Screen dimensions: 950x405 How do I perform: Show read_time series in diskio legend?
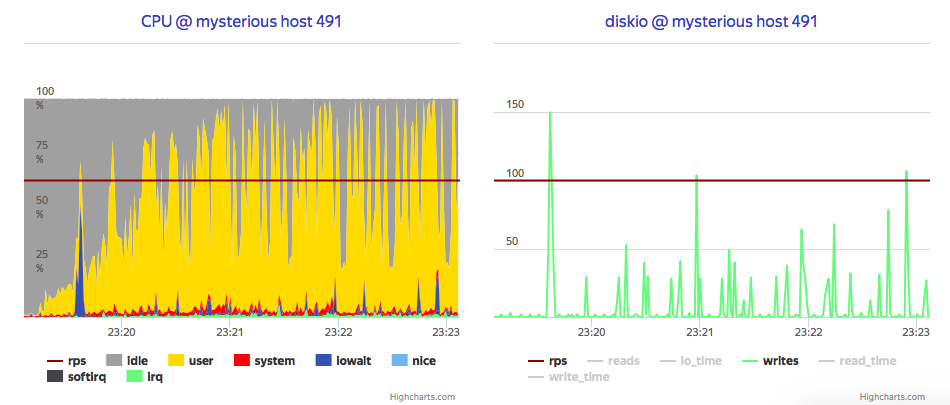[x=858, y=361]
